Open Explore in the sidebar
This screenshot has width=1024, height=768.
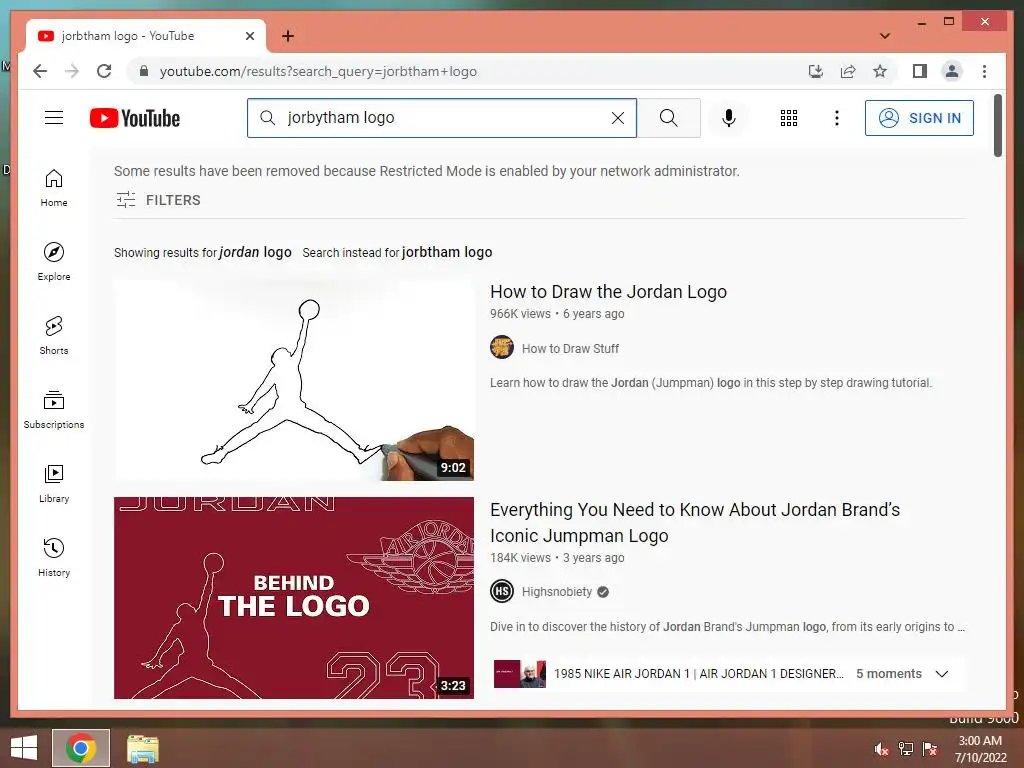tap(54, 262)
